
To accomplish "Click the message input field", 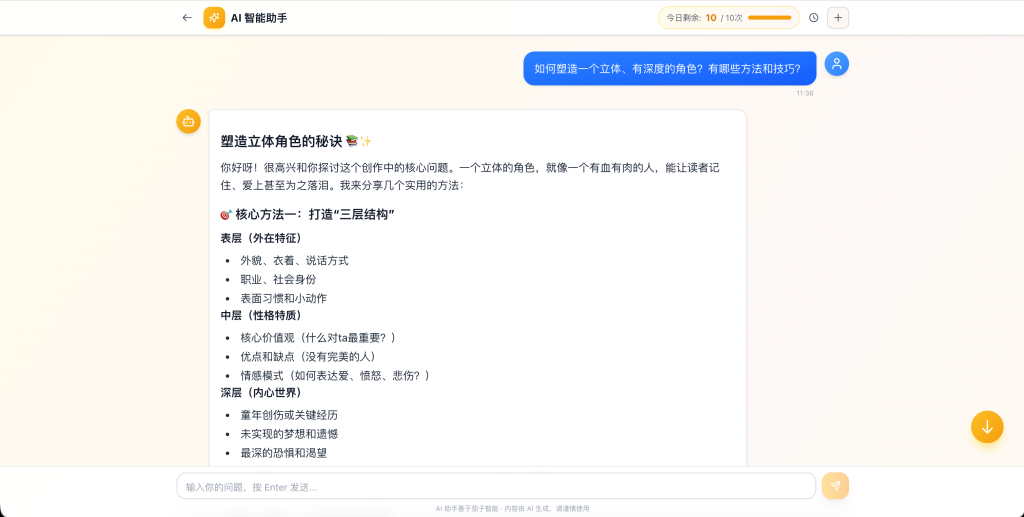I will (x=496, y=486).
